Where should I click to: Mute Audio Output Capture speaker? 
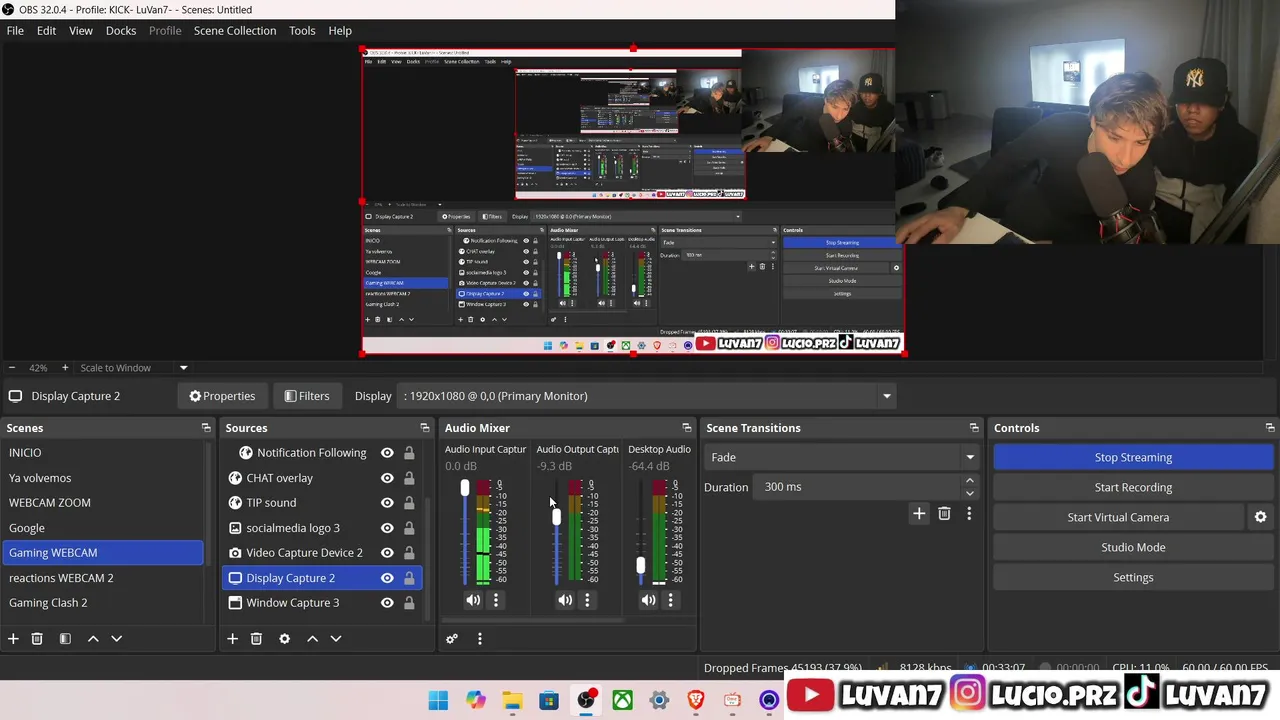pos(565,600)
